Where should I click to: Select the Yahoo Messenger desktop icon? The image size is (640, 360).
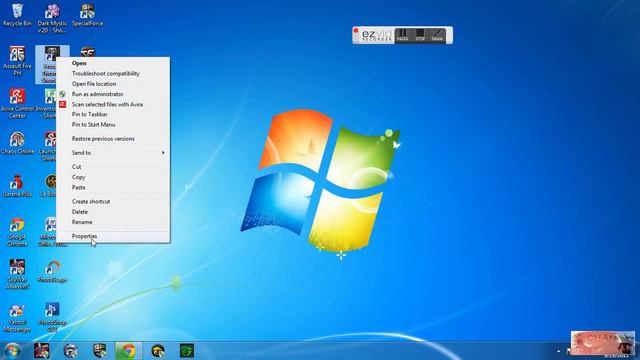point(17,318)
